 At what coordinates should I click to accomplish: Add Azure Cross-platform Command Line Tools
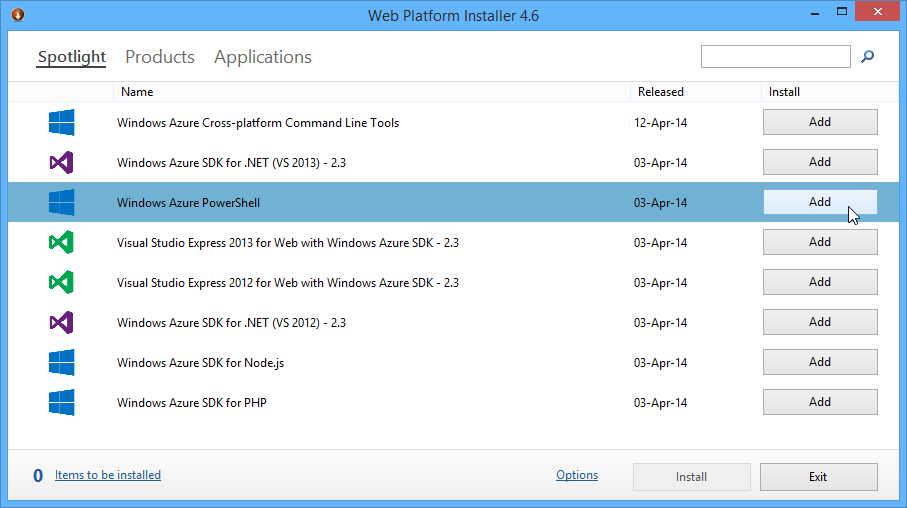point(820,122)
